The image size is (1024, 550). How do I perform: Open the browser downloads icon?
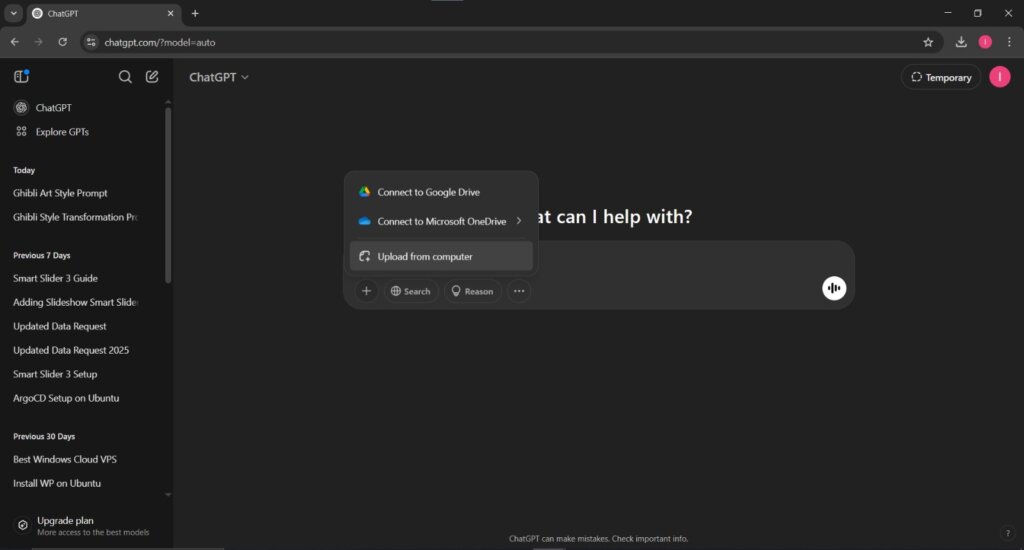click(x=961, y=42)
